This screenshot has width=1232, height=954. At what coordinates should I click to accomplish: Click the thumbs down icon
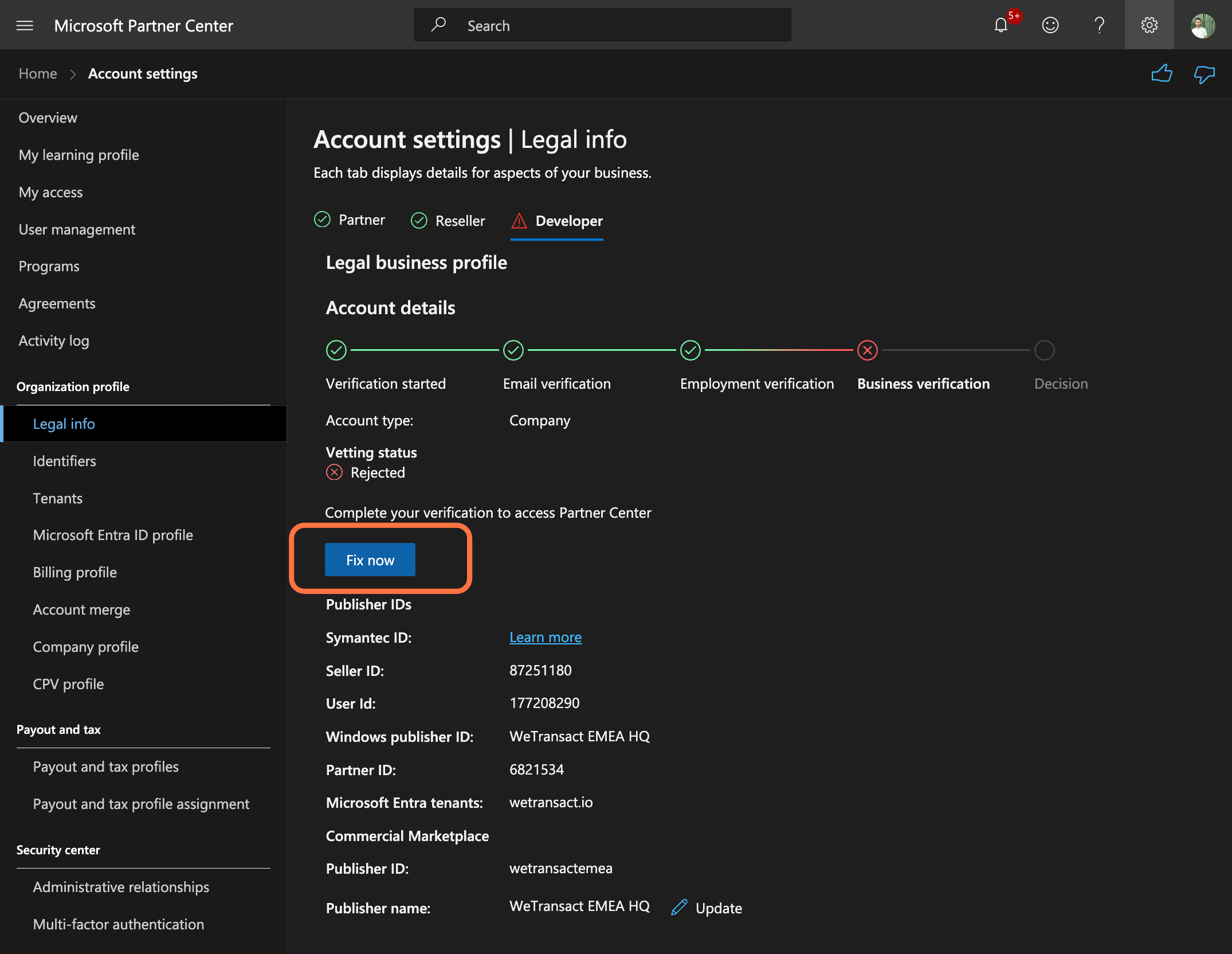(1204, 74)
